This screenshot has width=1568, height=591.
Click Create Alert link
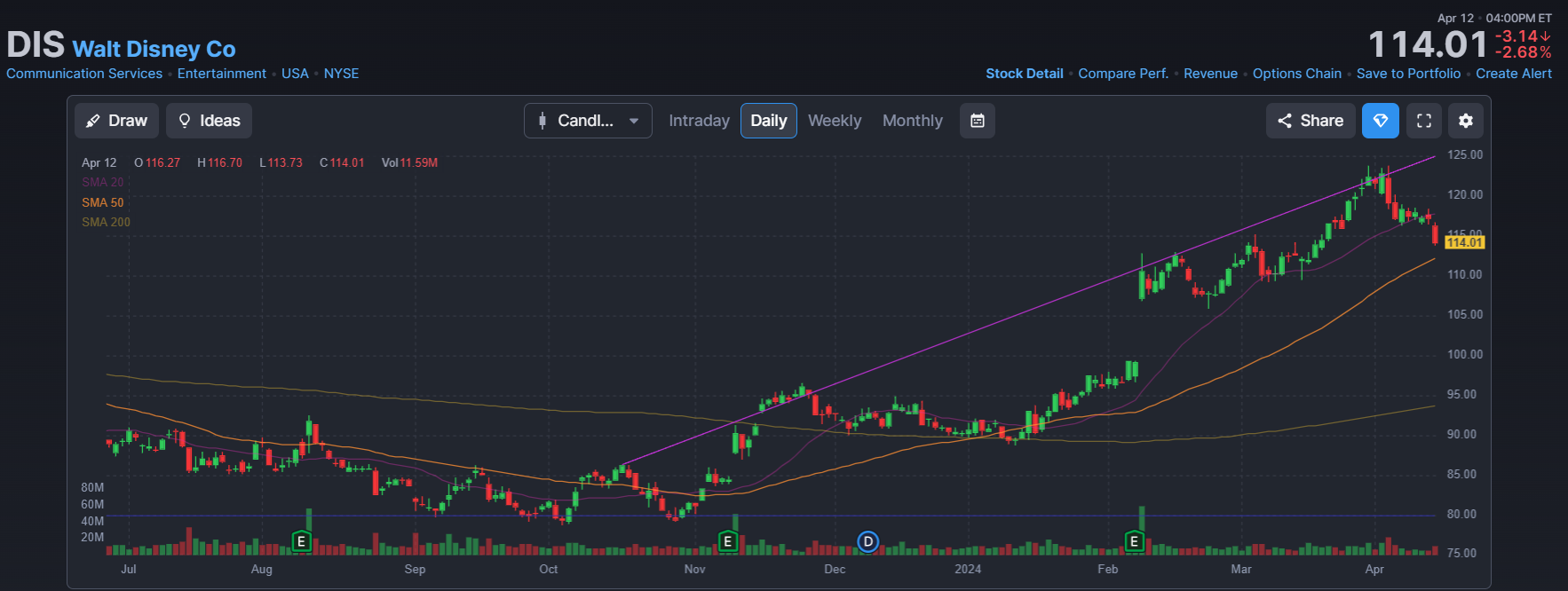(1514, 74)
